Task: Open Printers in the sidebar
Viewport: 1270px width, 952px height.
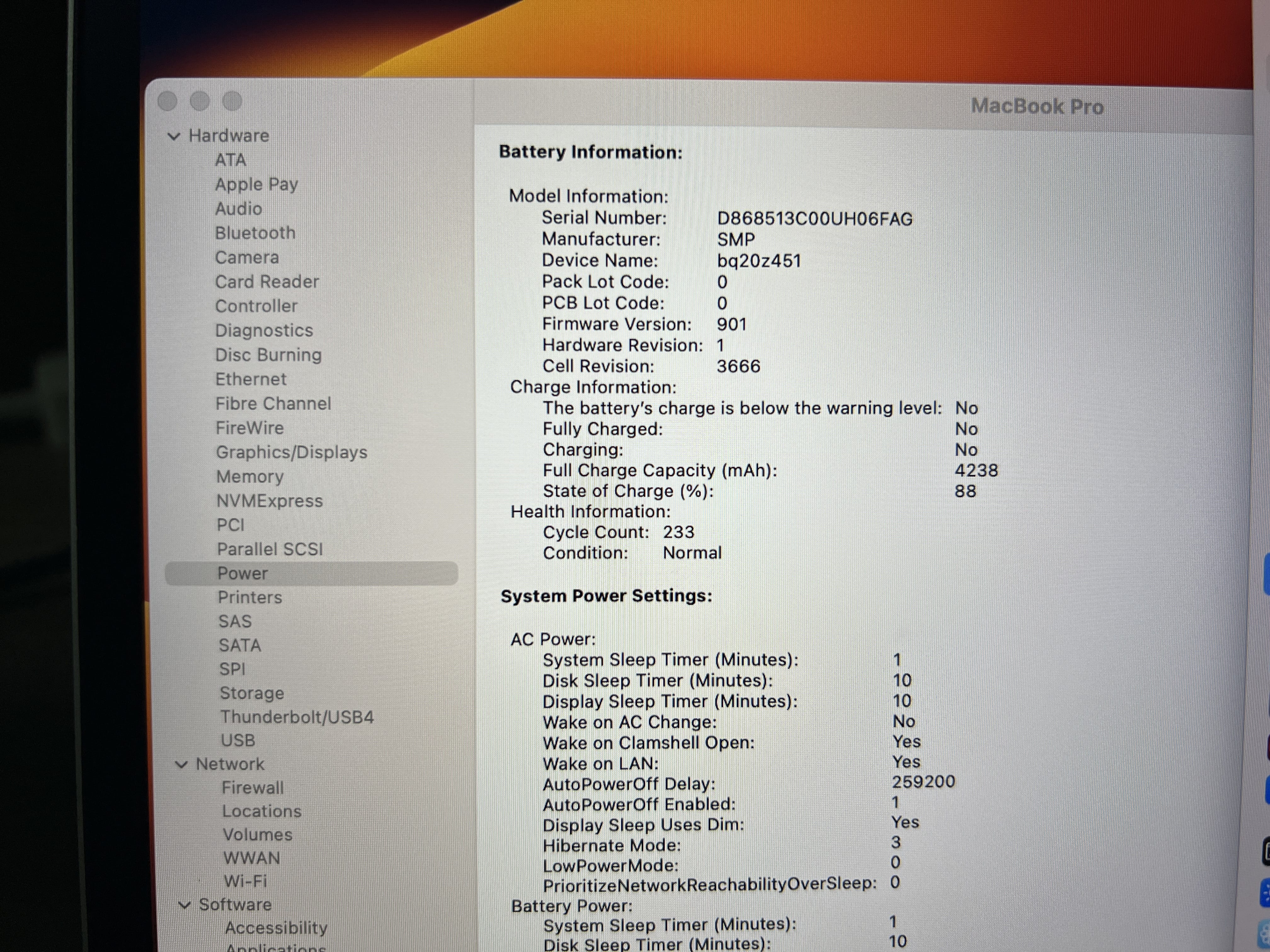Action: click(x=250, y=598)
